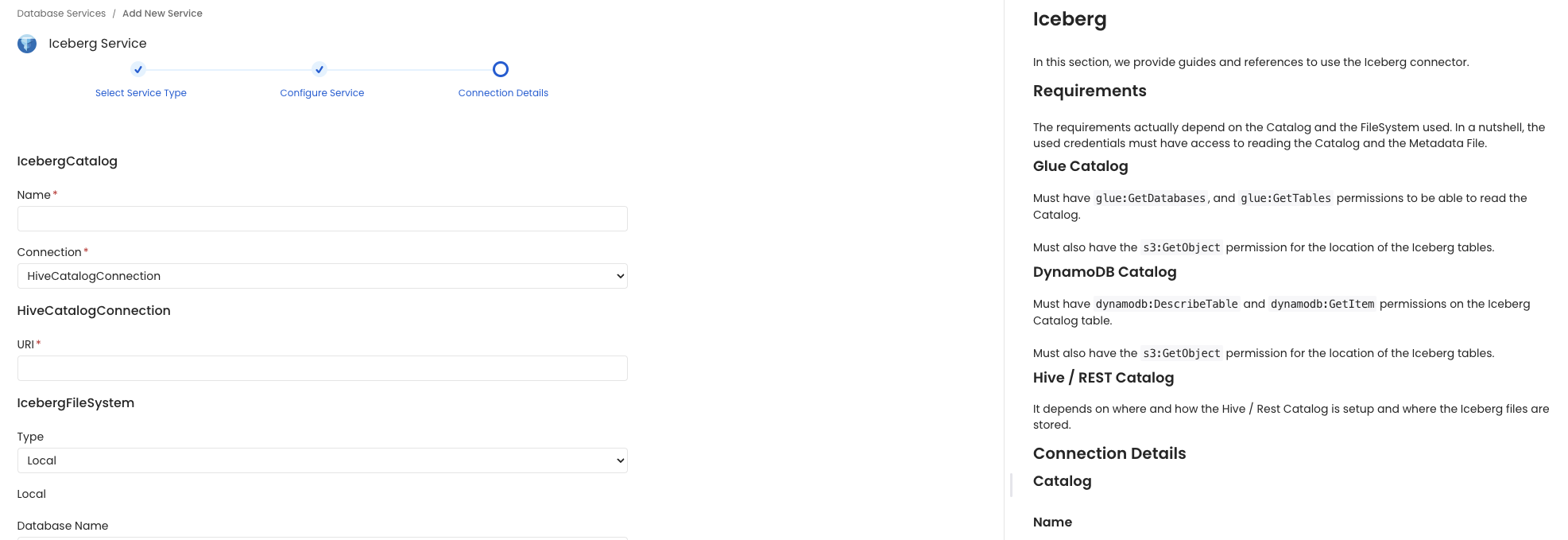Focus the IcebergCatalog Name input field
The image size is (1568, 540).
(x=322, y=219)
